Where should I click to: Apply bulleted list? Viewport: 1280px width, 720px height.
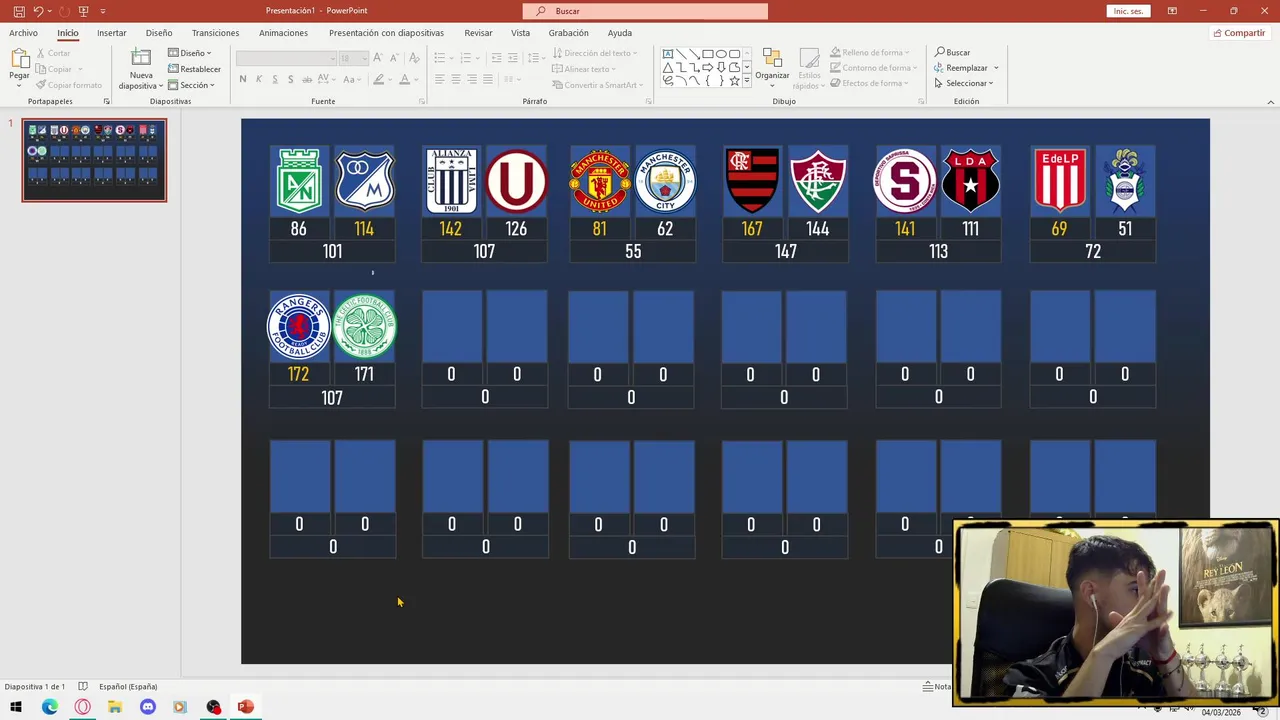pos(442,58)
